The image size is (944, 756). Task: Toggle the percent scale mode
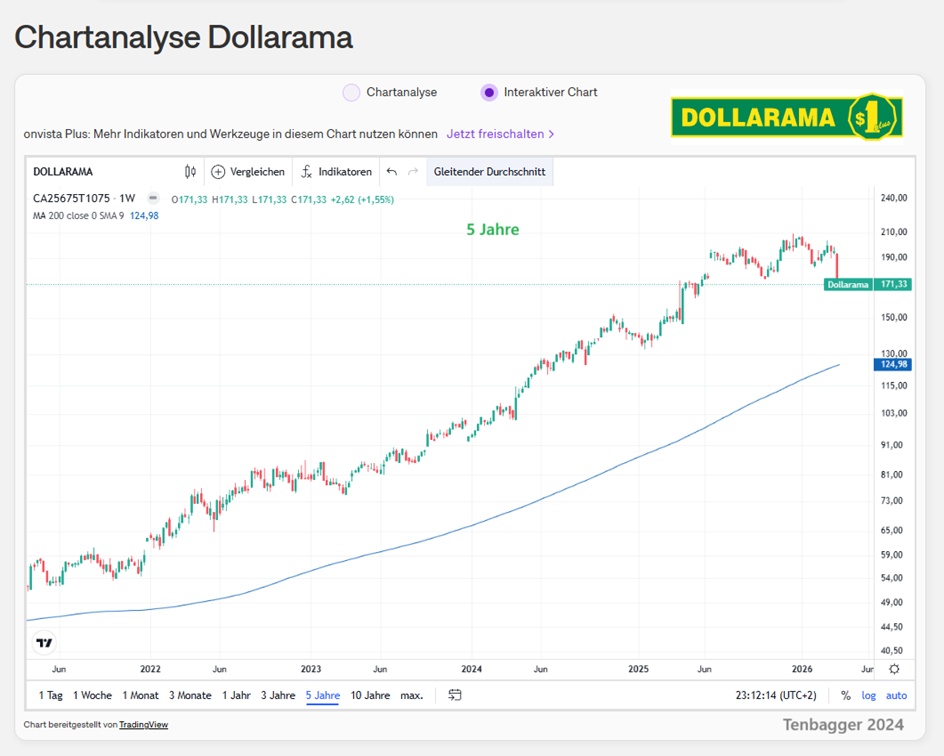click(x=846, y=695)
